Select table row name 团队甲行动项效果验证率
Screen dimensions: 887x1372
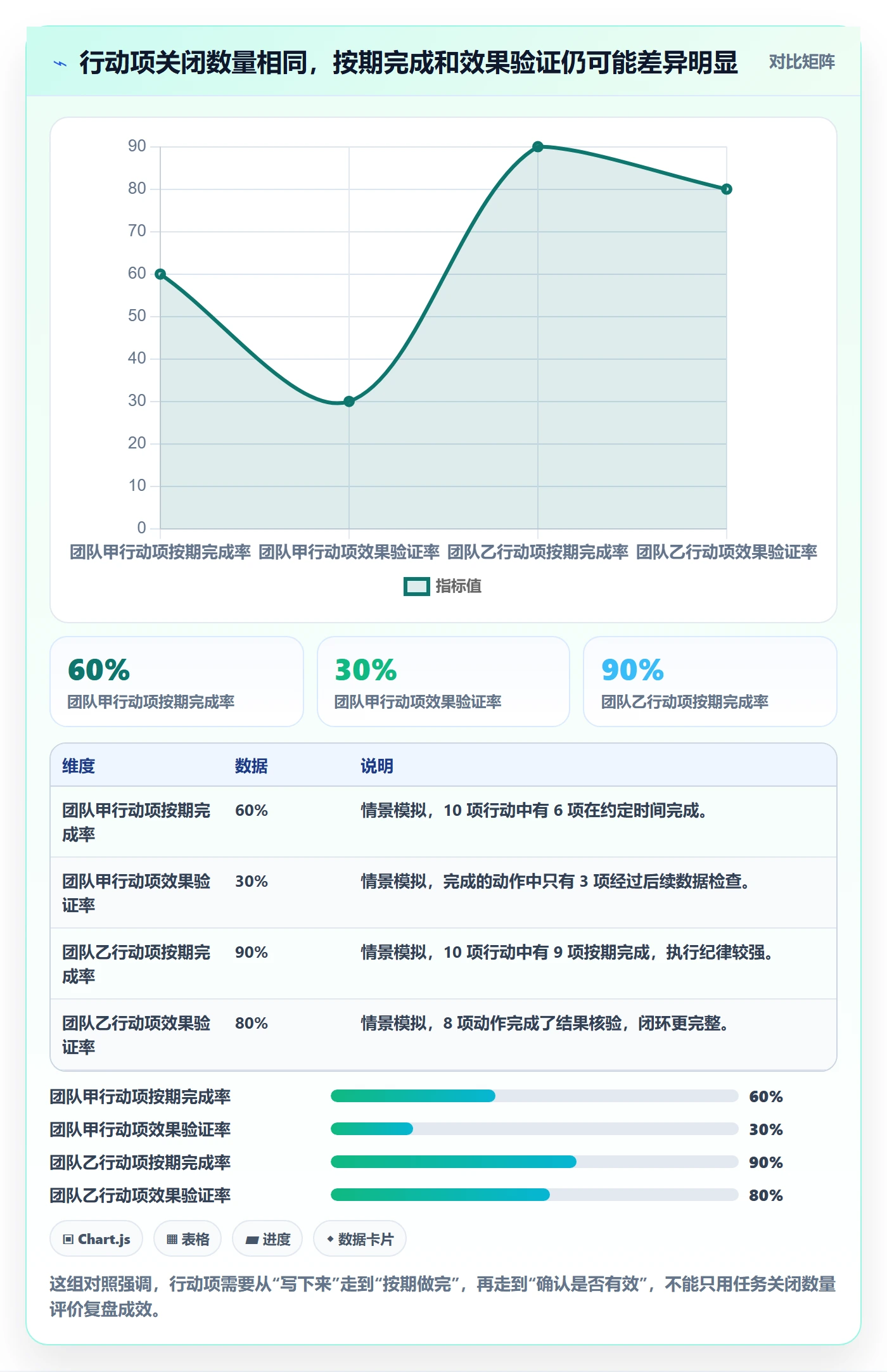[136, 894]
